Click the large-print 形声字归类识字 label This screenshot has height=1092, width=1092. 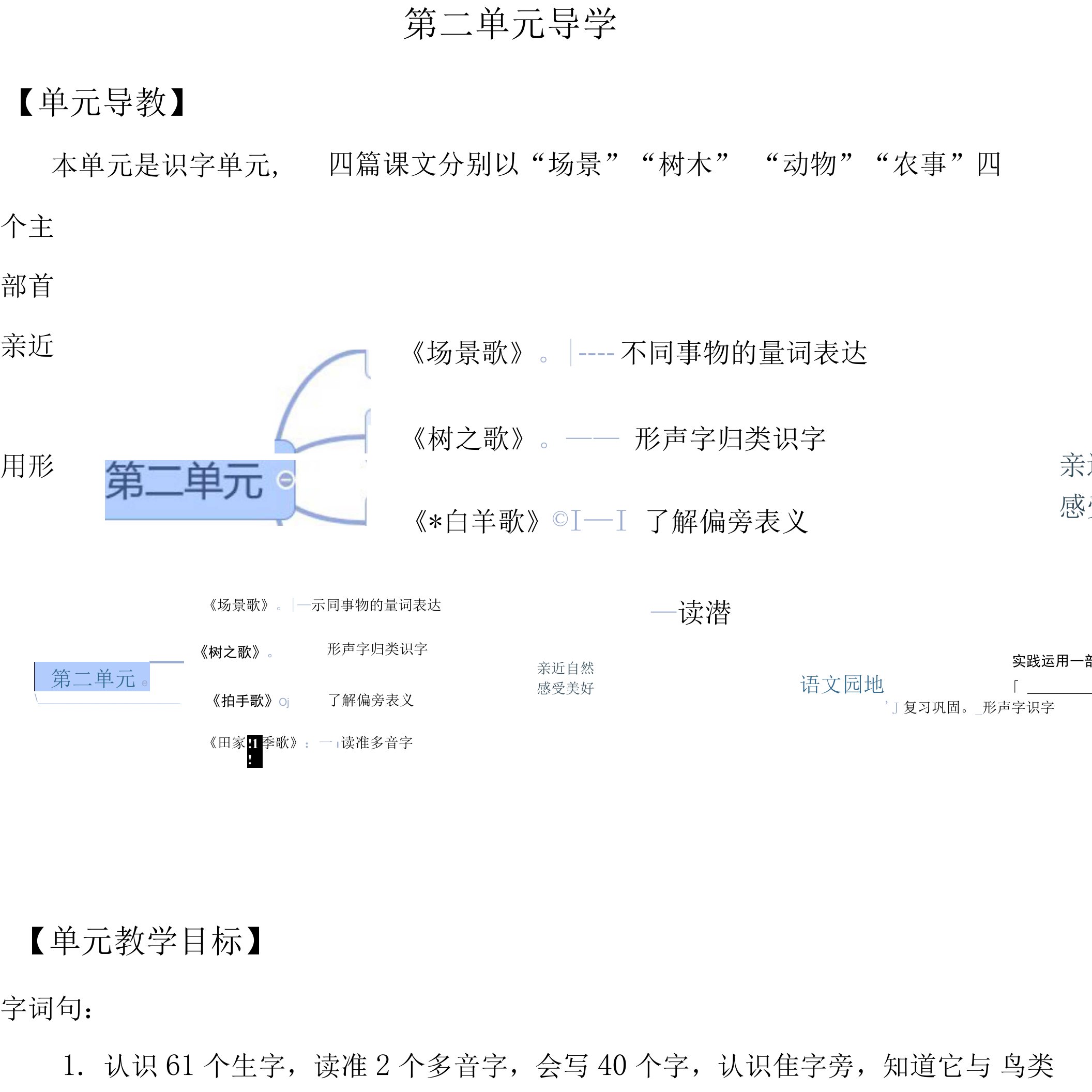click(x=730, y=439)
